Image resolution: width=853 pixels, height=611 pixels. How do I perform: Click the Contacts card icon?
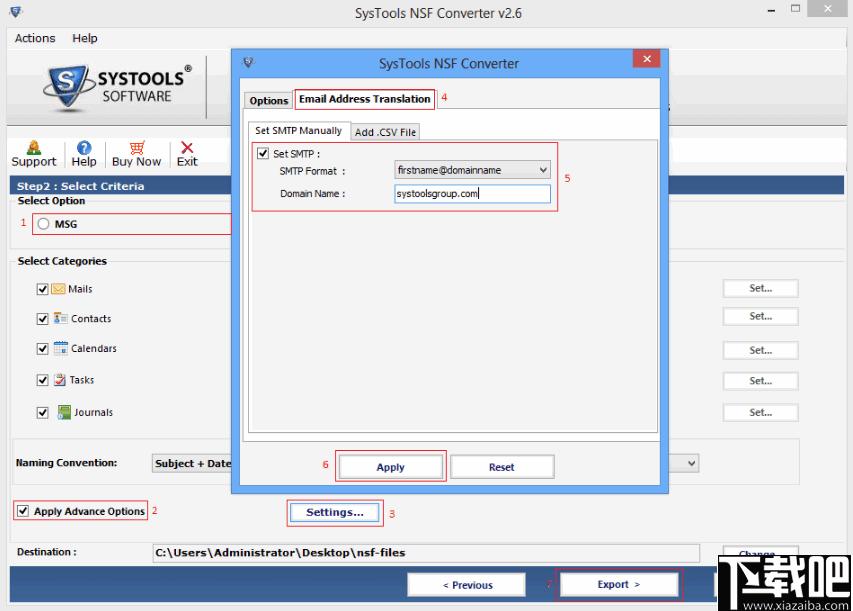60,318
